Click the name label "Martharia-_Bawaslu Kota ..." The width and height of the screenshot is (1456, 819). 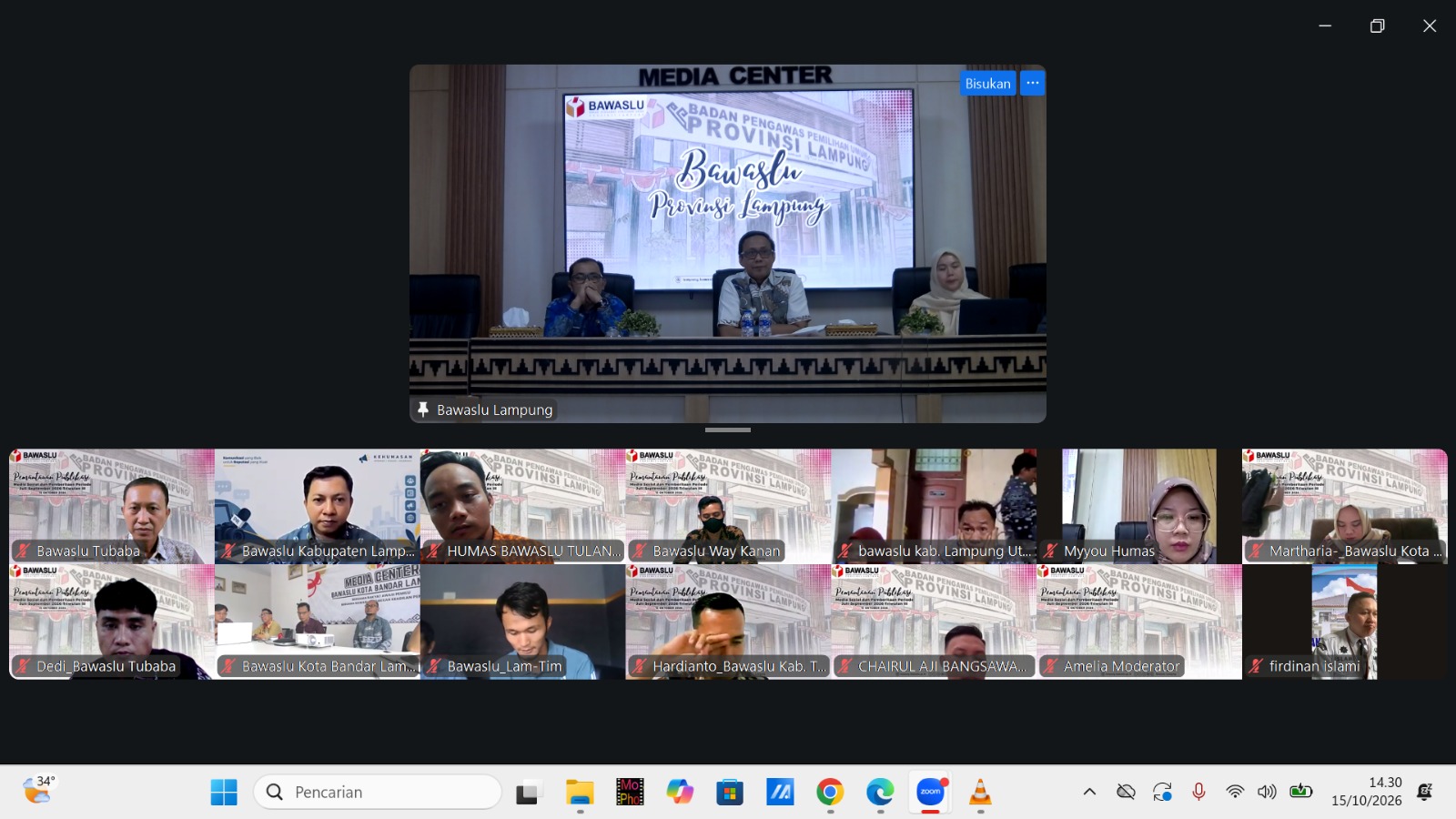(1356, 551)
